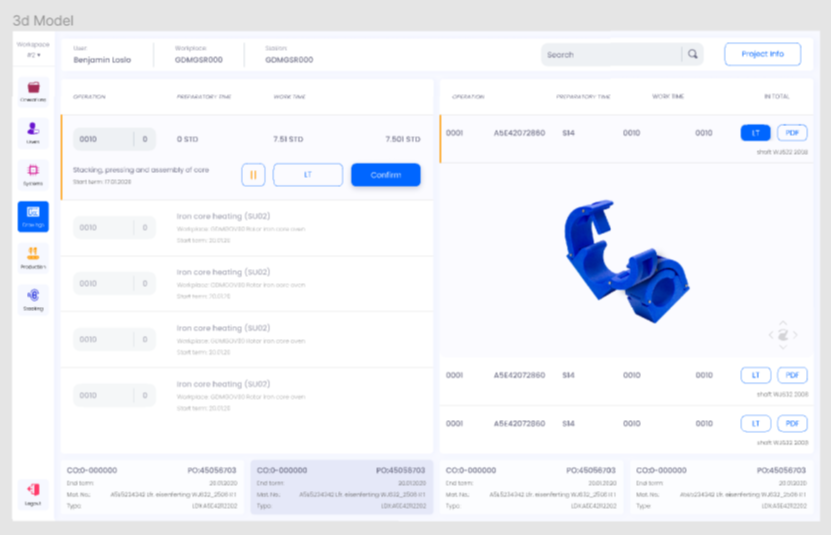Toggle the highlighted LT button in first row
This screenshot has height=535, width=831.
(x=755, y=133)
